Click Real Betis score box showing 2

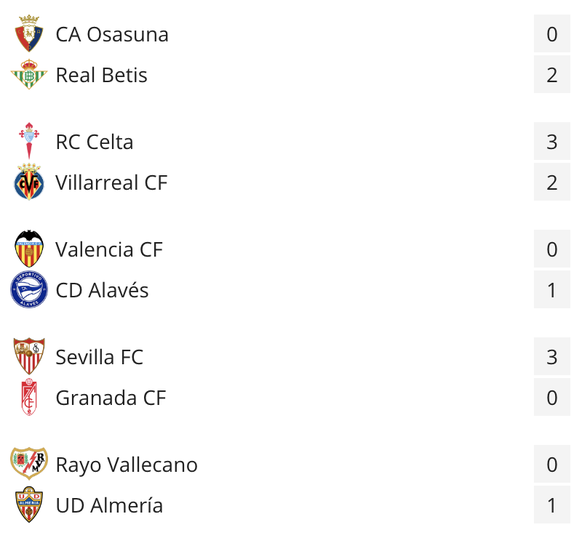[x=552, y=75]
